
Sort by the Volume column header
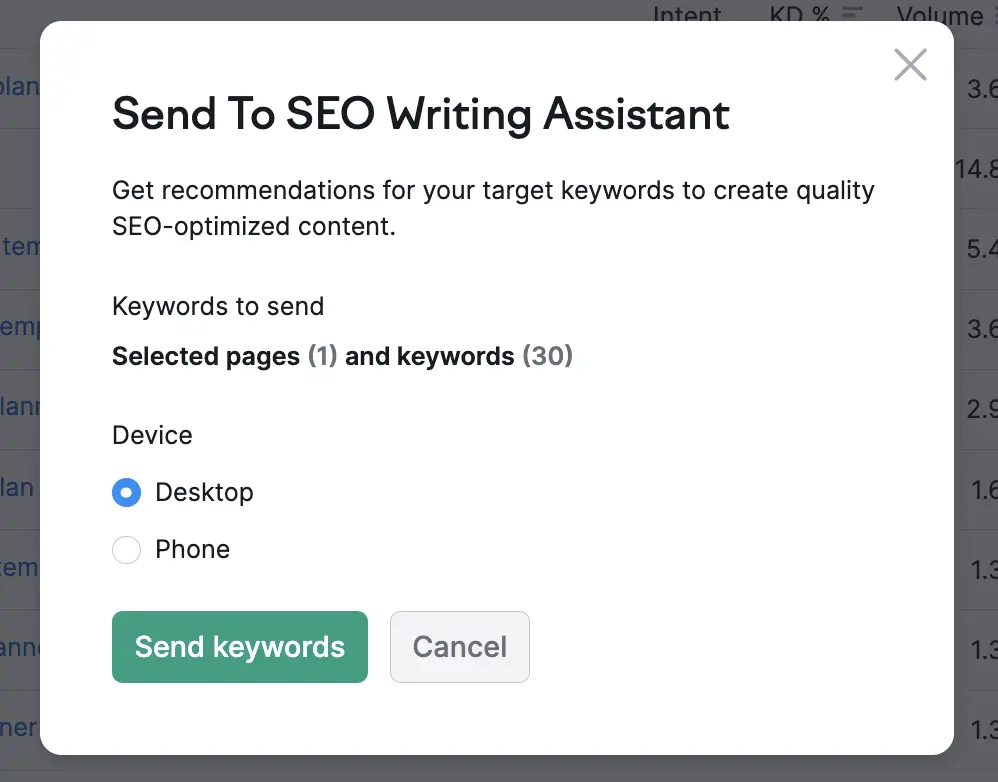pyautogui.click(x=940, y=14)
